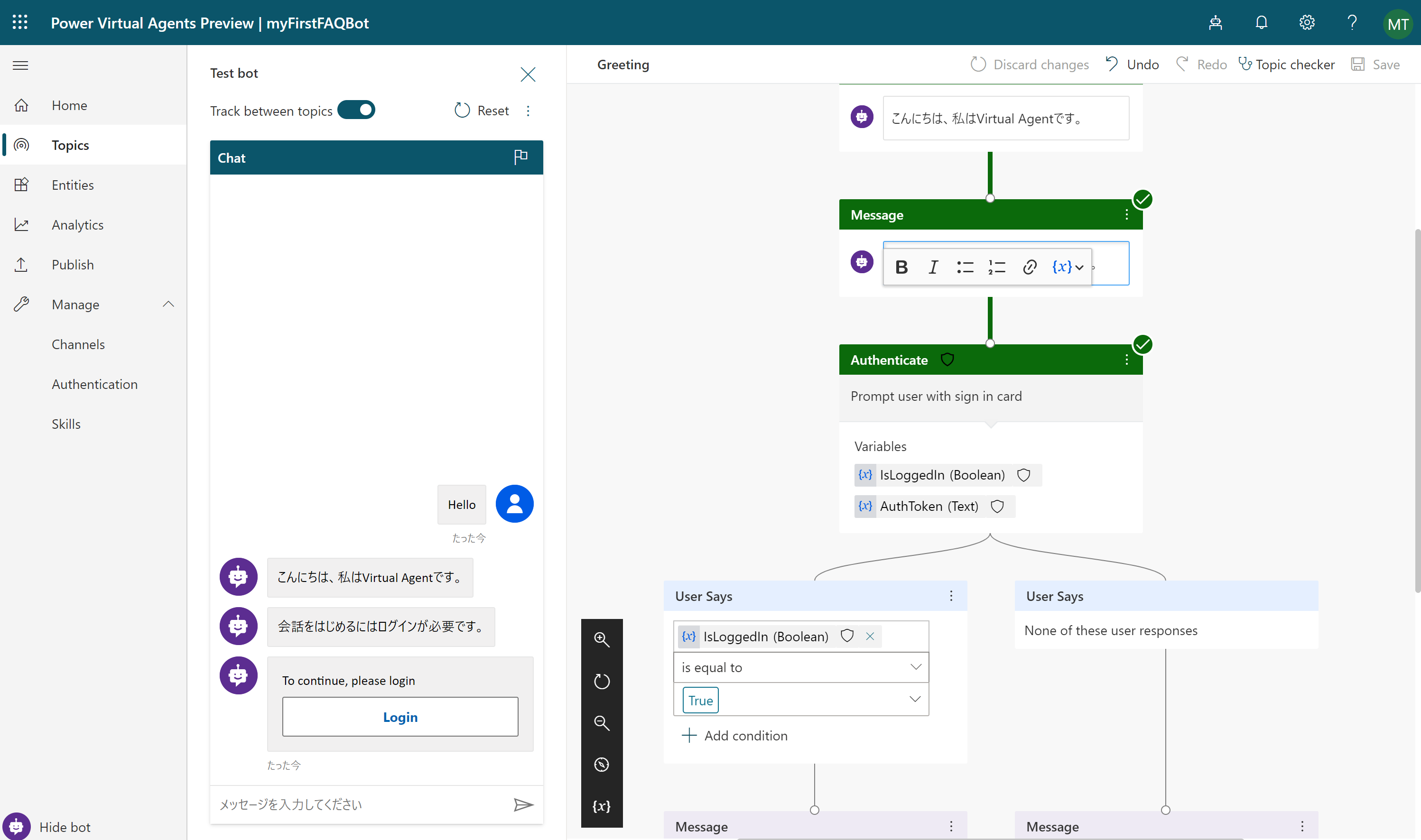
Task: Click Add condition
Action: [735, 735]
